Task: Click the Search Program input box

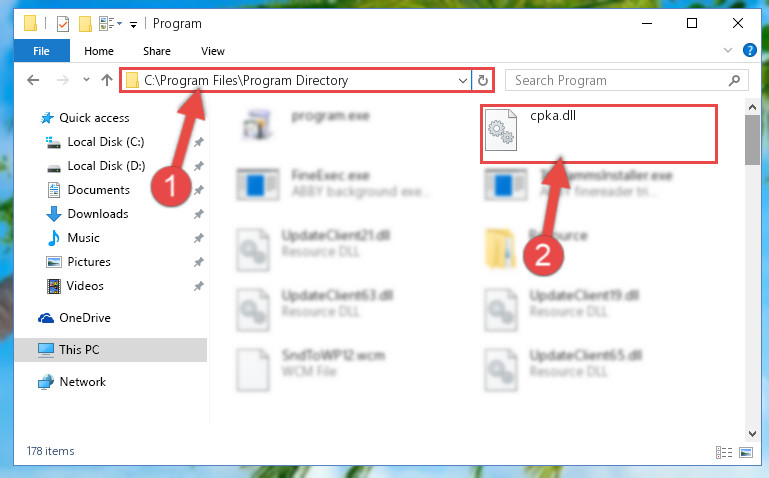Action: coord(619,80)
